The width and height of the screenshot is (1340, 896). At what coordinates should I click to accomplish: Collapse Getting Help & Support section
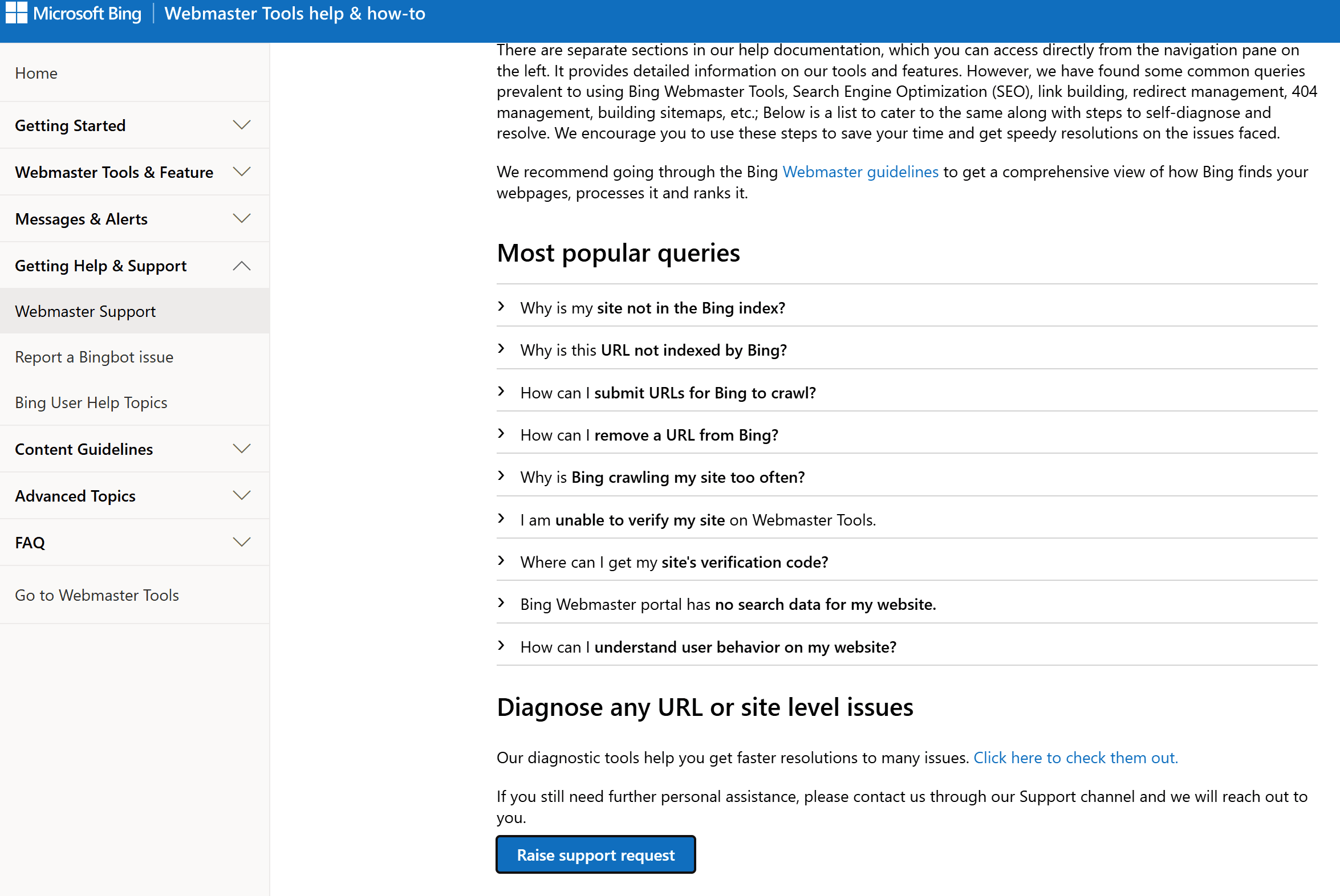point(242,266)
